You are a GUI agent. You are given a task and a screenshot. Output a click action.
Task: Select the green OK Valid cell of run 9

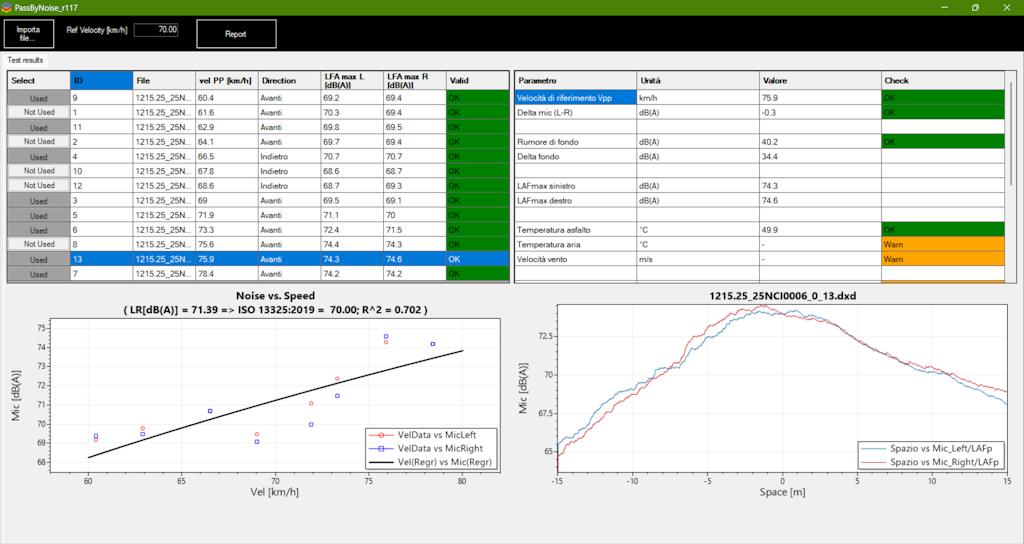coord(477,98)
